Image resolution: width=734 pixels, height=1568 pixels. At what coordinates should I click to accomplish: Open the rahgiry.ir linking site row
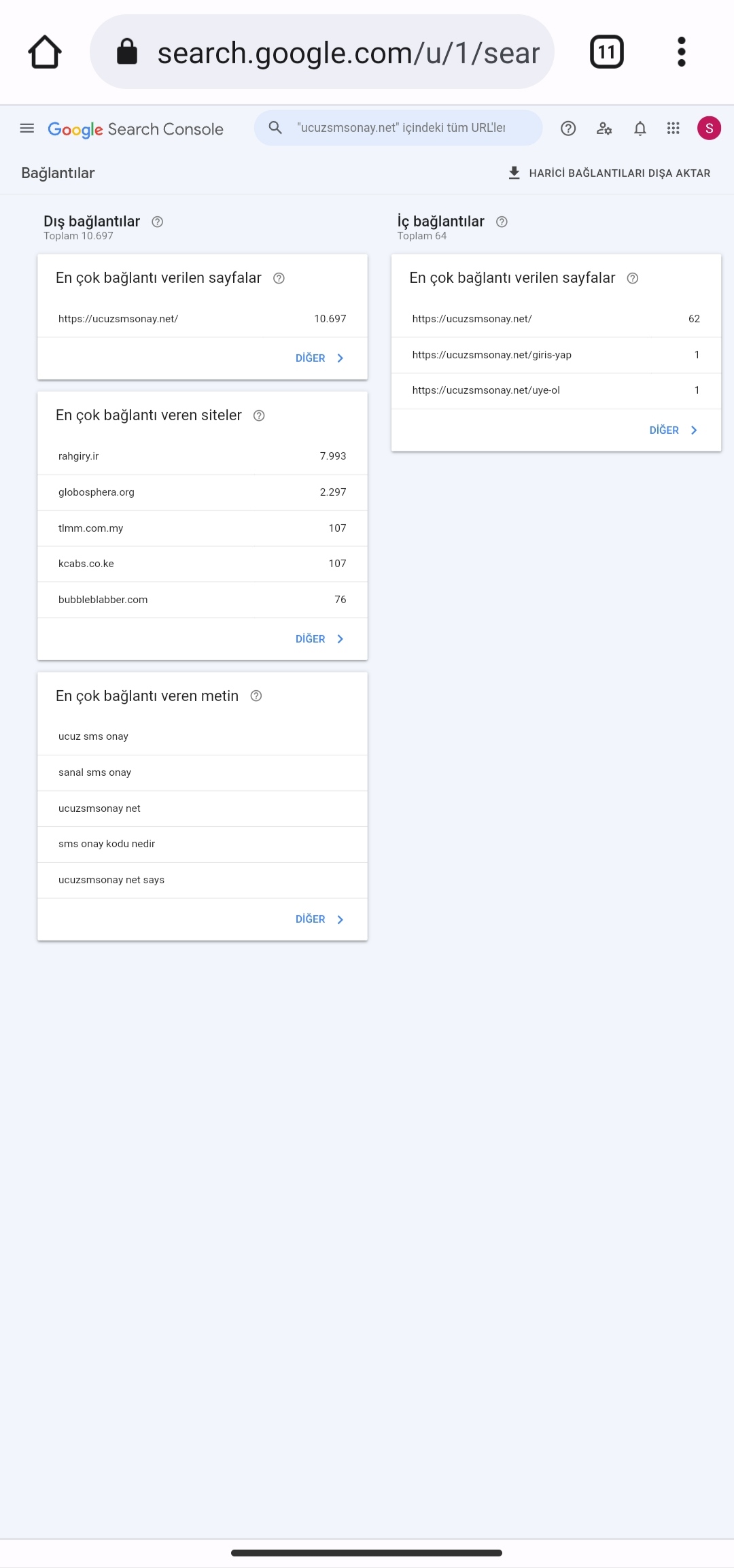[x=203, y=456]
